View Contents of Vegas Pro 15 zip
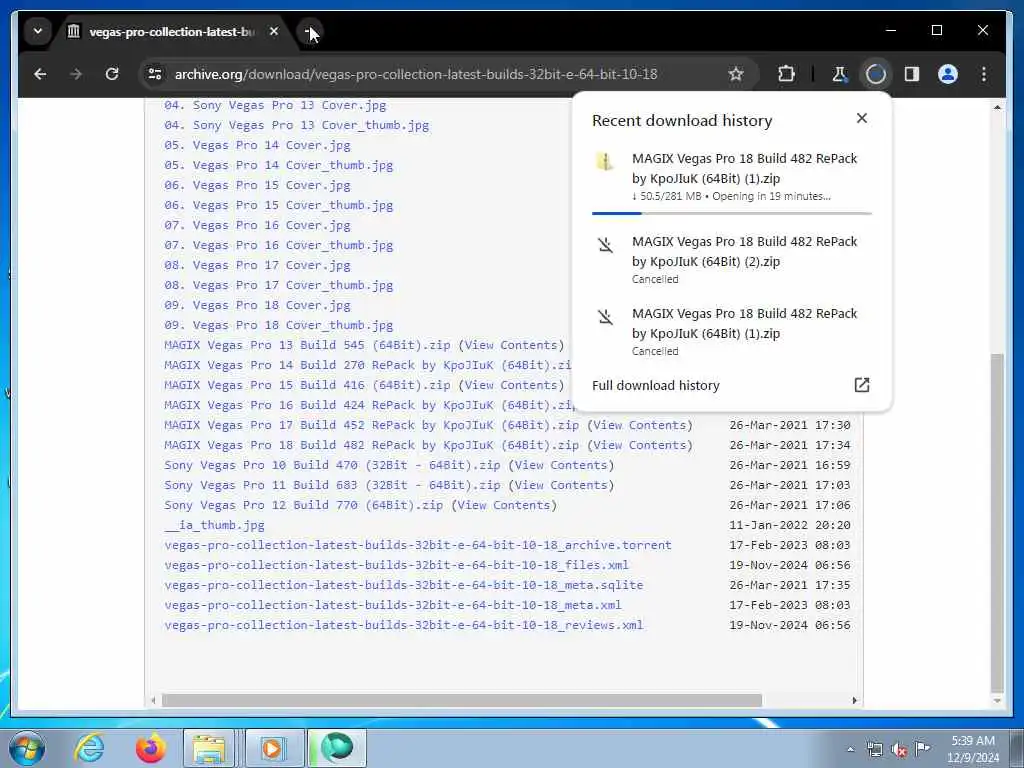 511,385
